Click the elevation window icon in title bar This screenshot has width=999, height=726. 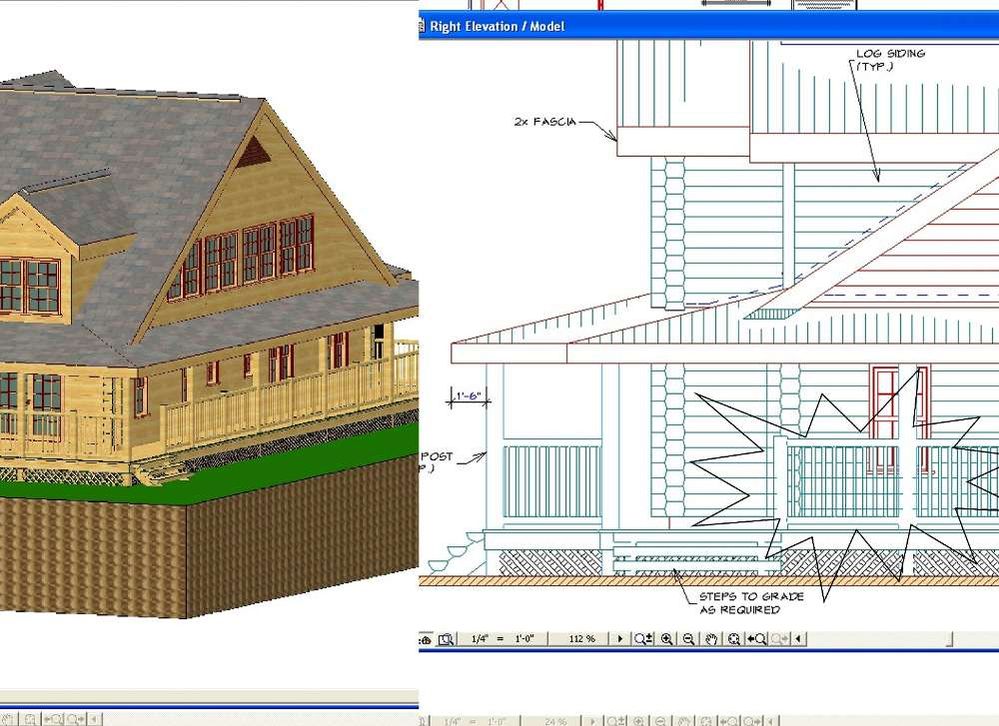421,26
